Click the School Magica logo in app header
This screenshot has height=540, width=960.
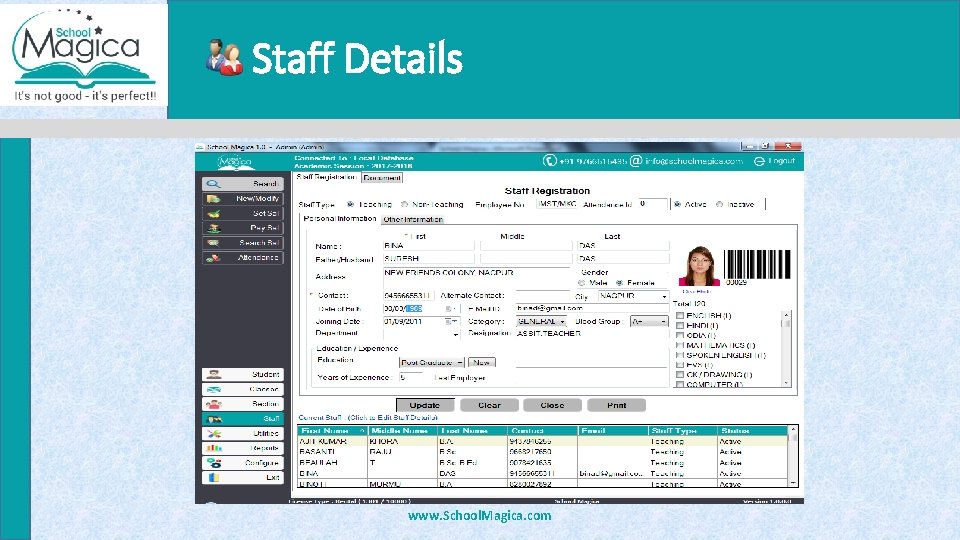tap(234, 162)
